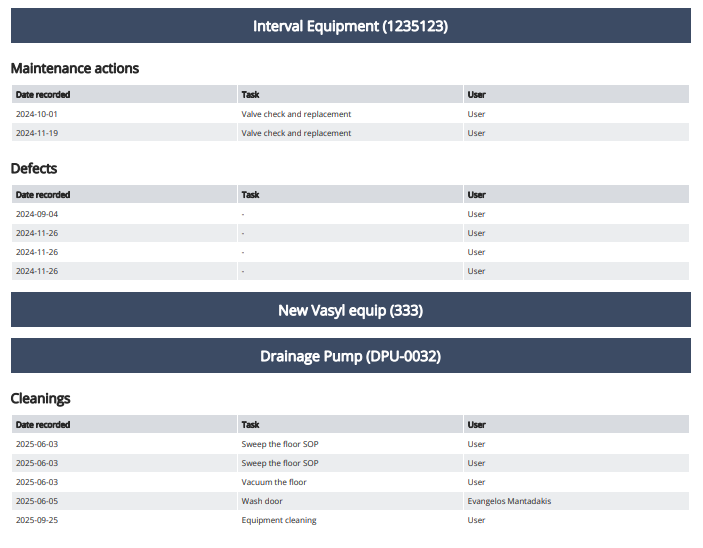Image resolution: width=703 pixels, height=548 pixels.
Task: Click the Equipment cleaning task entry
Action: click(x=279, y=520)
